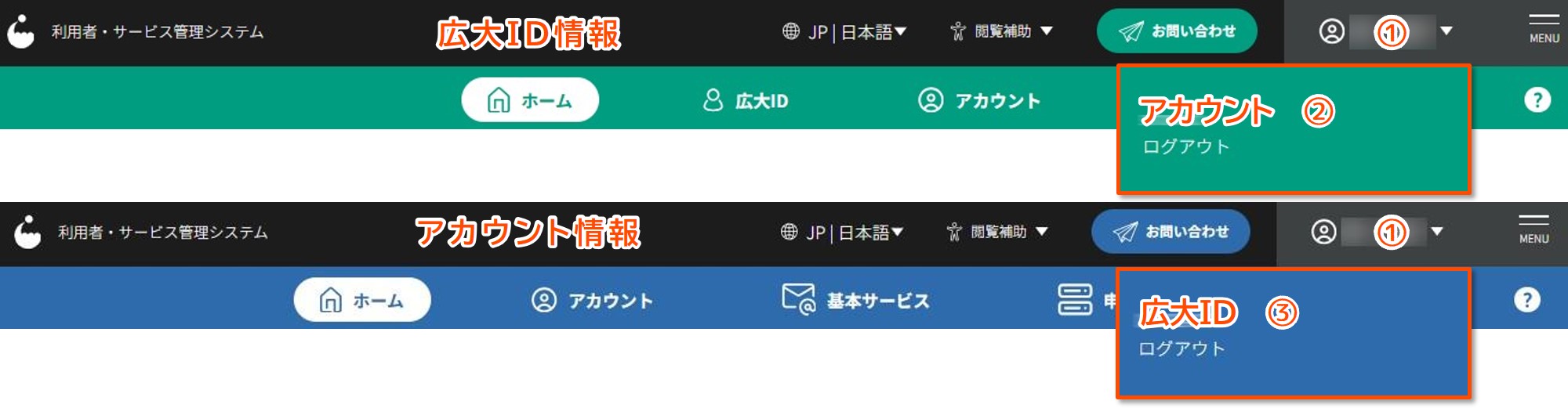The height and width of the screenshot is (408, 1568).
Task: Click user profile icon in lower header
Action: (x=1323, y=232)
